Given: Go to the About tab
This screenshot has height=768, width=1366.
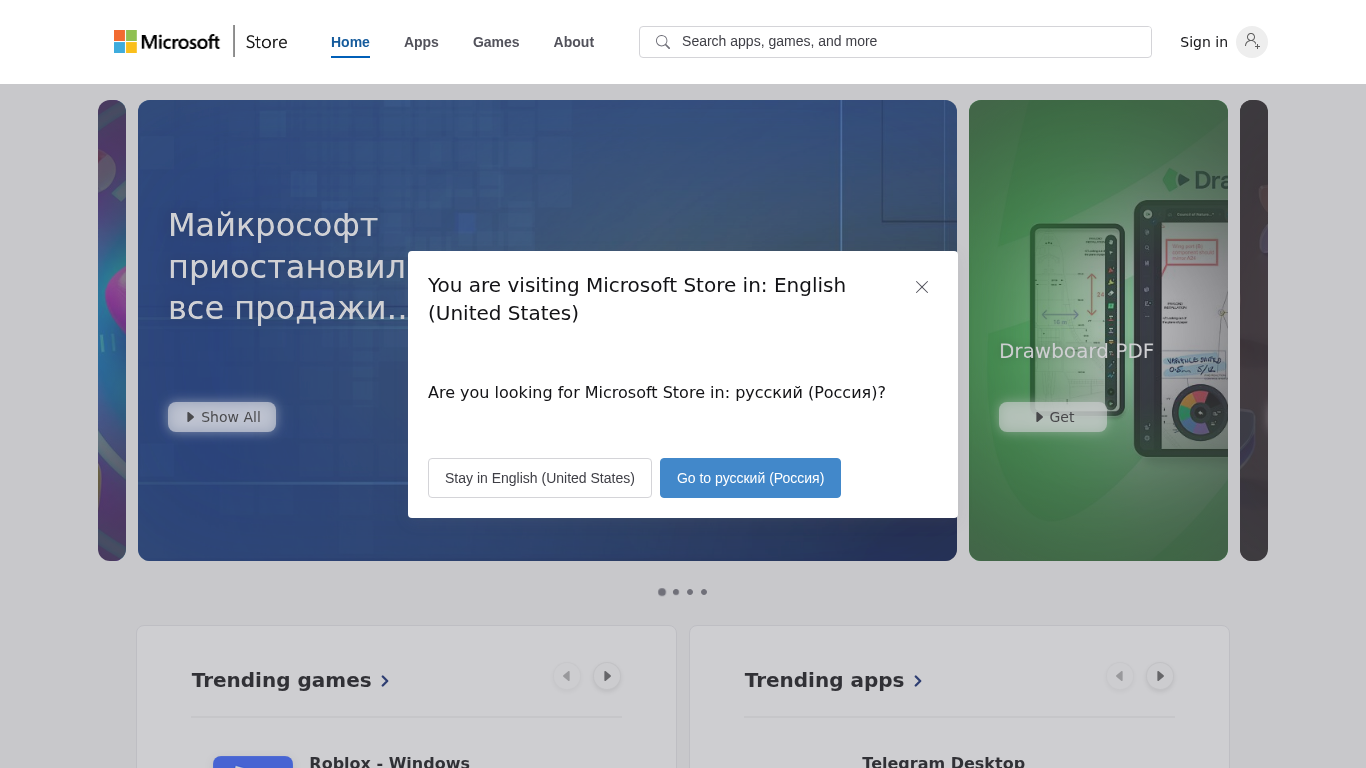Looking at the screenshot, I should (x=574, y=42).
